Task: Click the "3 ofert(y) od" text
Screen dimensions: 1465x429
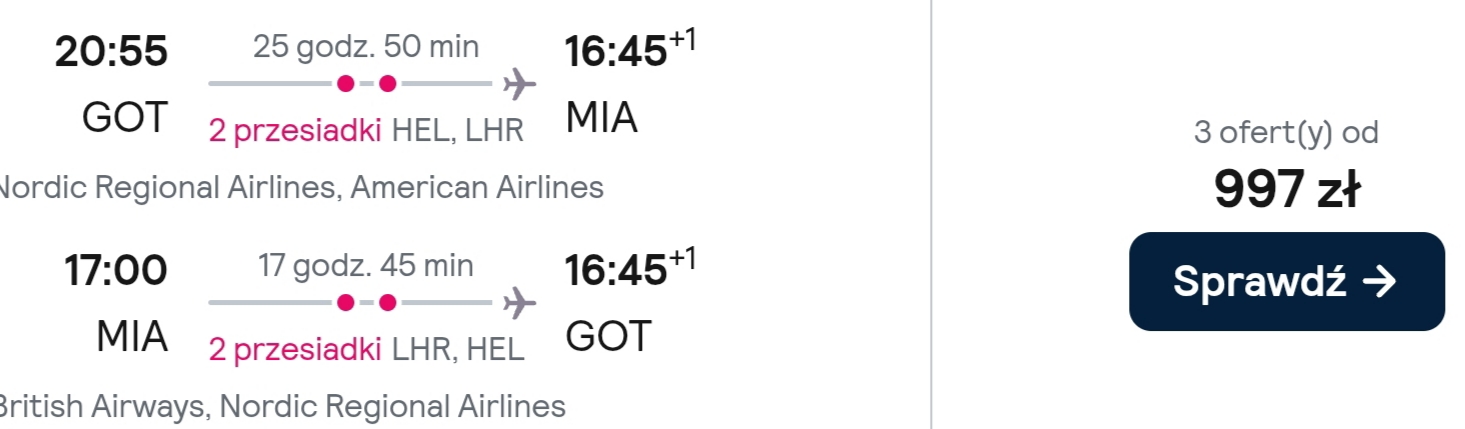Action: (x=1286, y=132)
